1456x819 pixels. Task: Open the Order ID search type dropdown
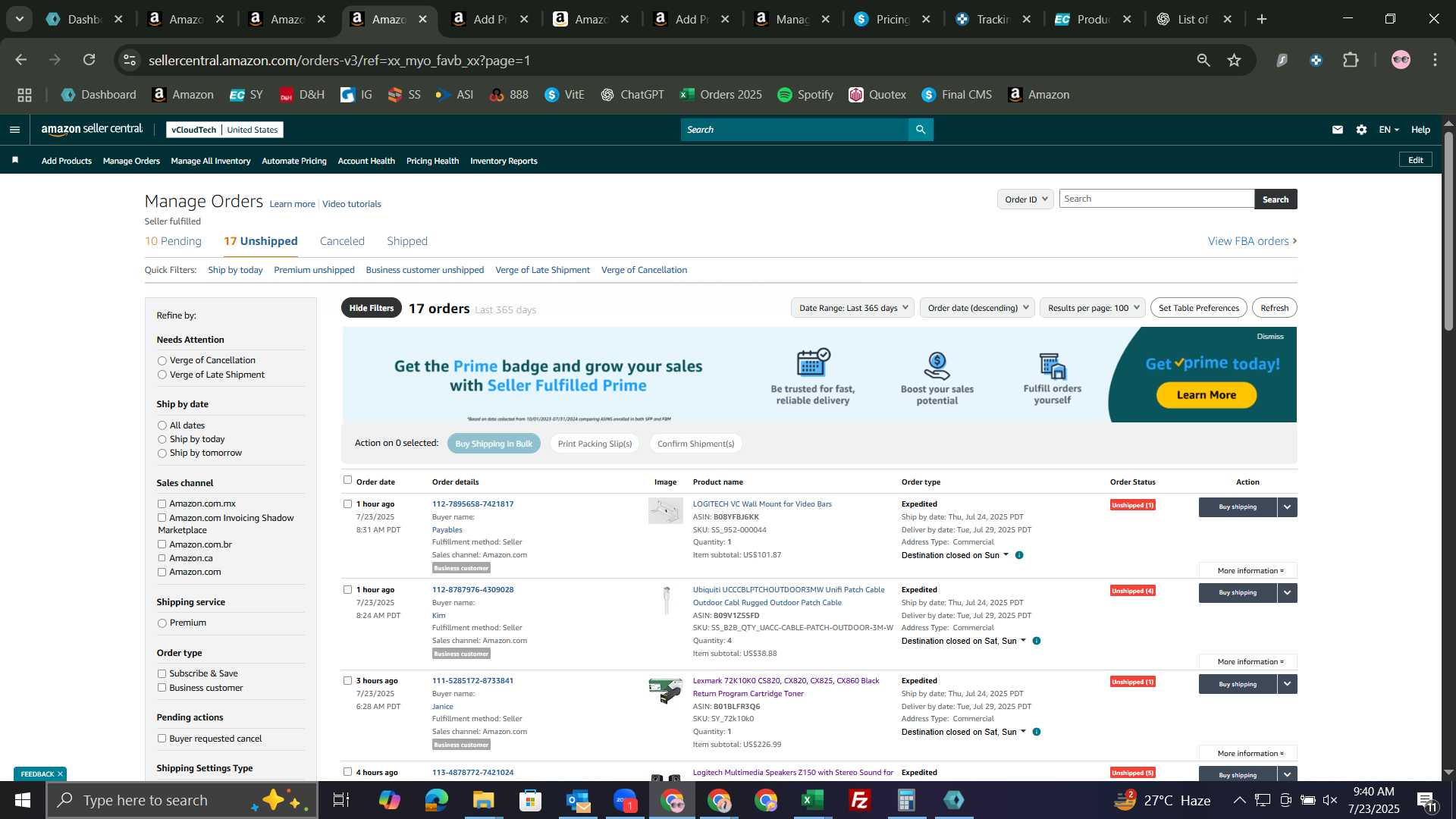[x=1025, y=199]
